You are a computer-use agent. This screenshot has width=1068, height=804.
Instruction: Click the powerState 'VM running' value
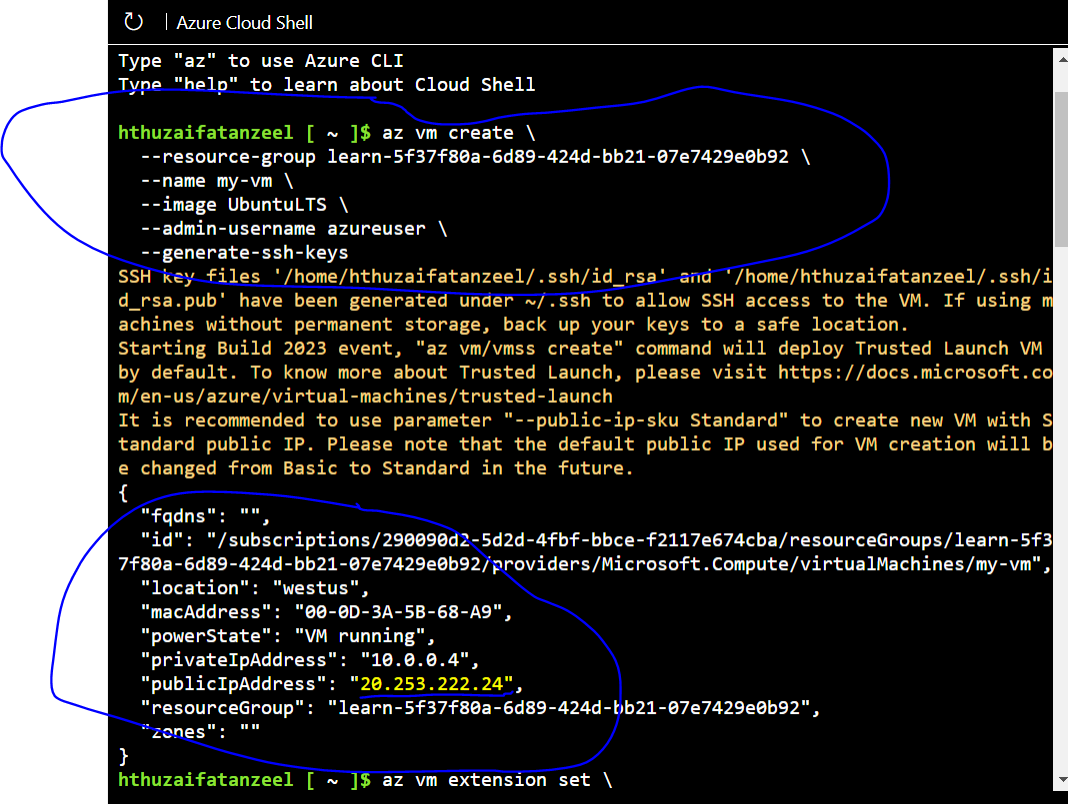(360, 636)
